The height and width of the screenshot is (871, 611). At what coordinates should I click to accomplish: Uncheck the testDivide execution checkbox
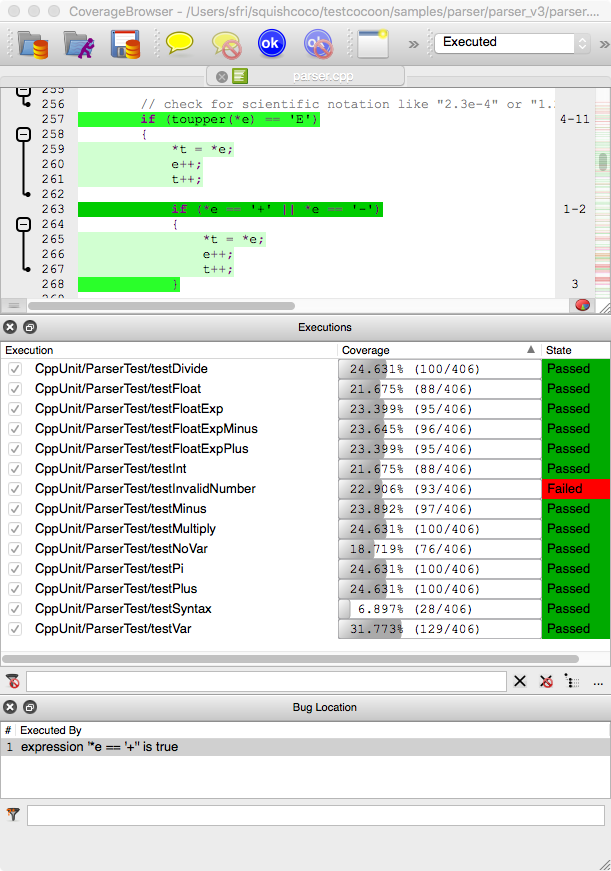click(15, 369)
